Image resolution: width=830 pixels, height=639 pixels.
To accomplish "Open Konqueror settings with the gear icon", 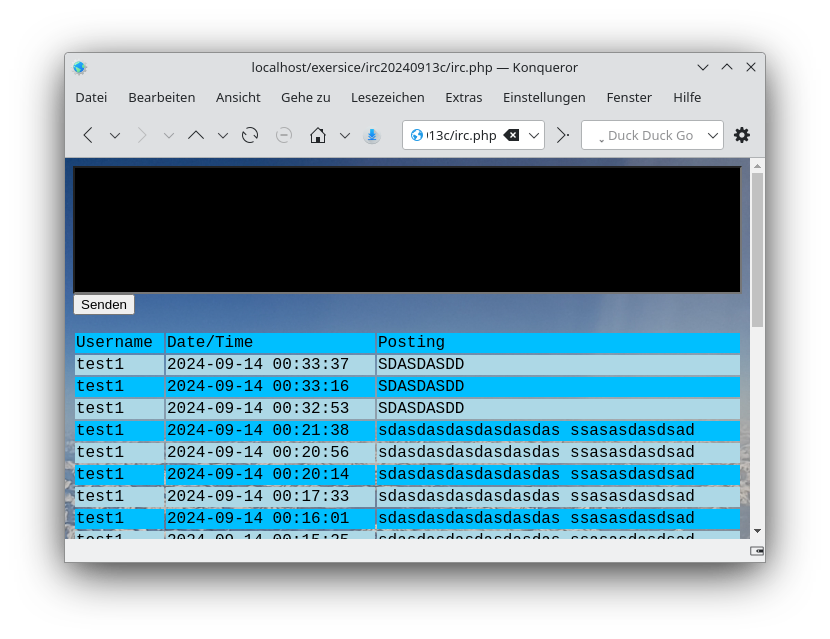I will click(x=742, y=135).
